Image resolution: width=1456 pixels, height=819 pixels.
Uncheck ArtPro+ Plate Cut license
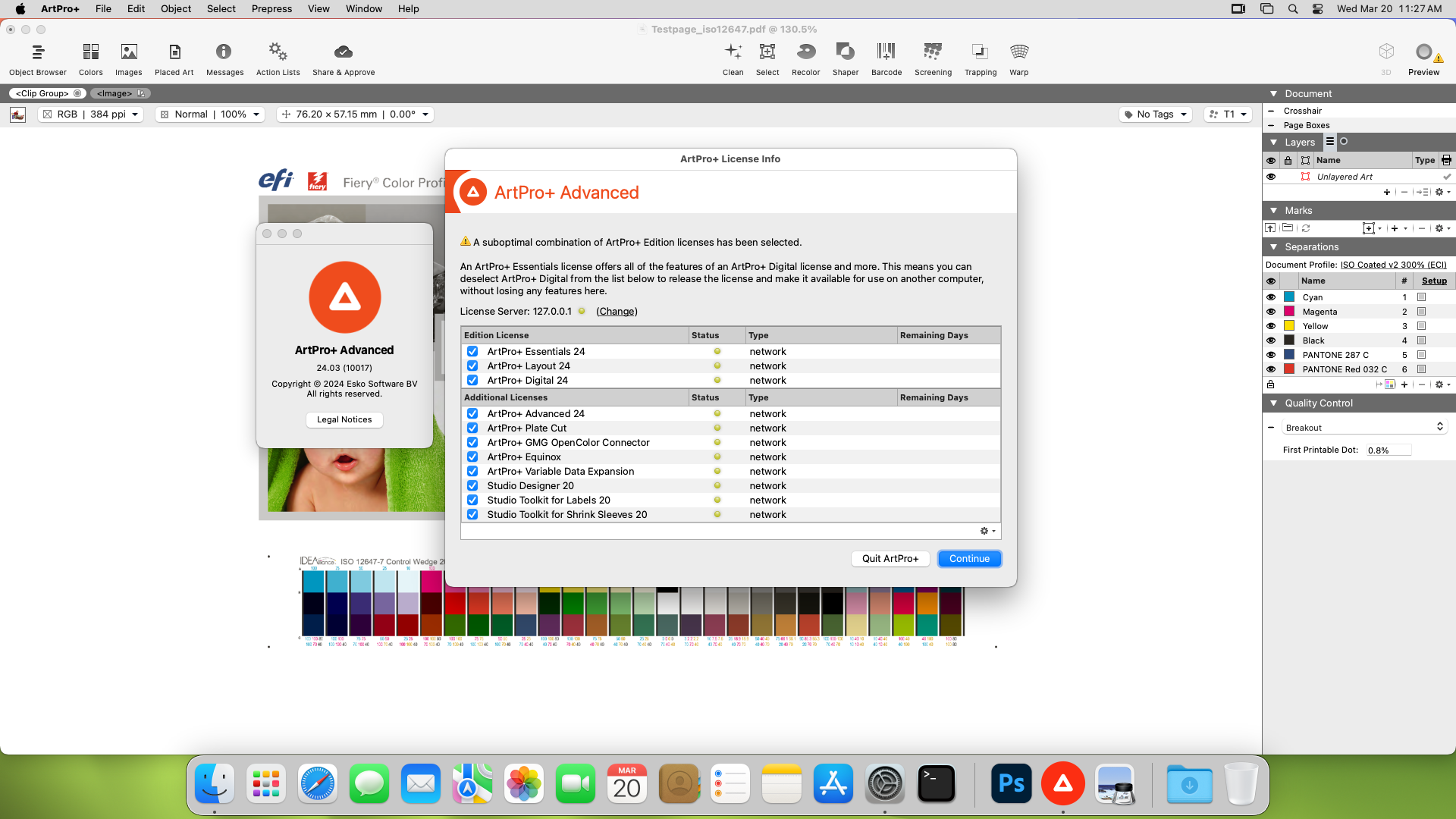pyautogui.click(x=472, y=428)
